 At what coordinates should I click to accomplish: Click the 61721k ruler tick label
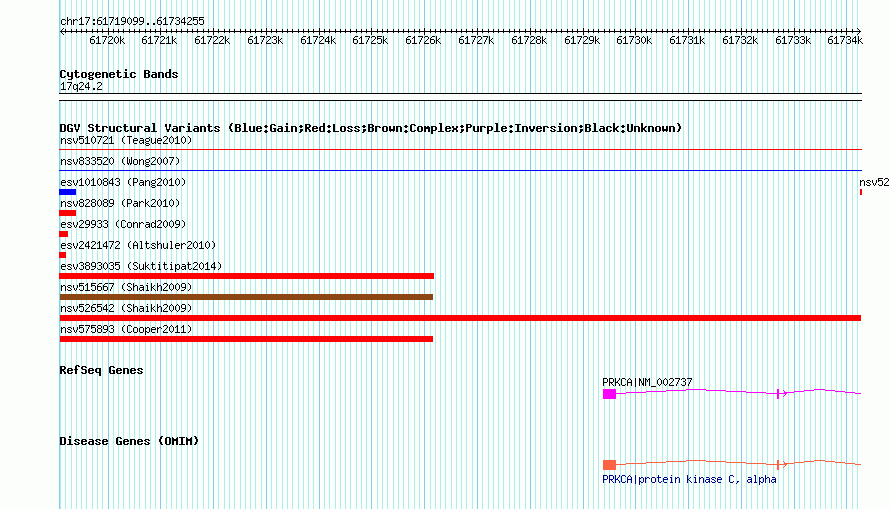159,40
